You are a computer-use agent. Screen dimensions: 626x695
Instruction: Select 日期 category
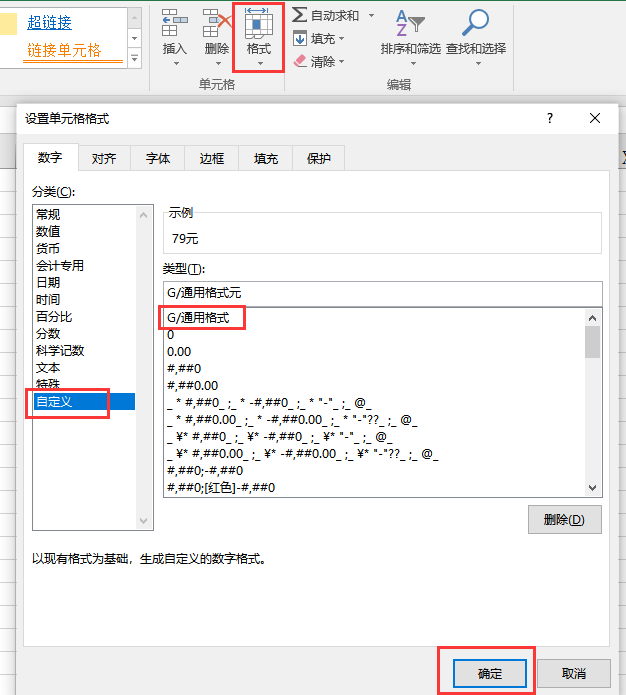coord(84,282)
